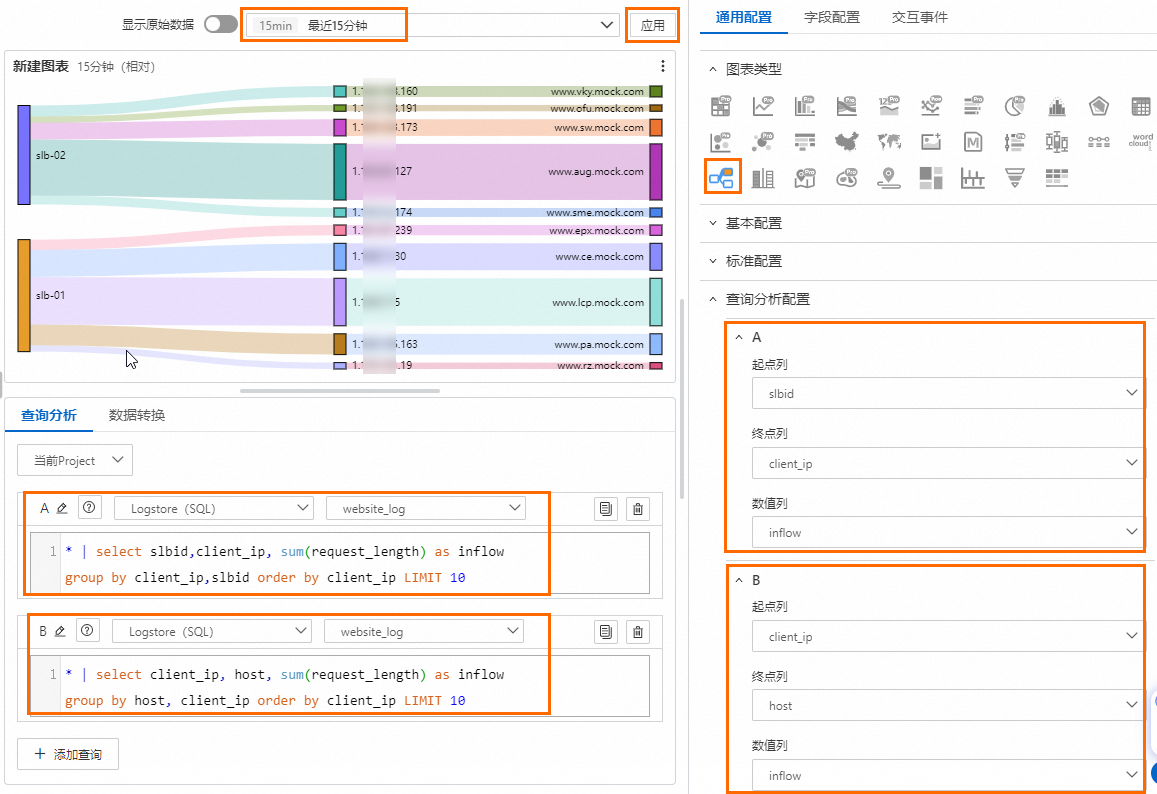Open the help icon for query A
The width and height of the screenshot is (1157, 794).
pyautogui.click(x=89, y=508)
